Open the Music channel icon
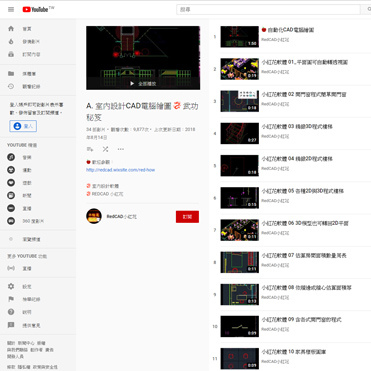This screenshot has width=371, height=371. point(11,157)
